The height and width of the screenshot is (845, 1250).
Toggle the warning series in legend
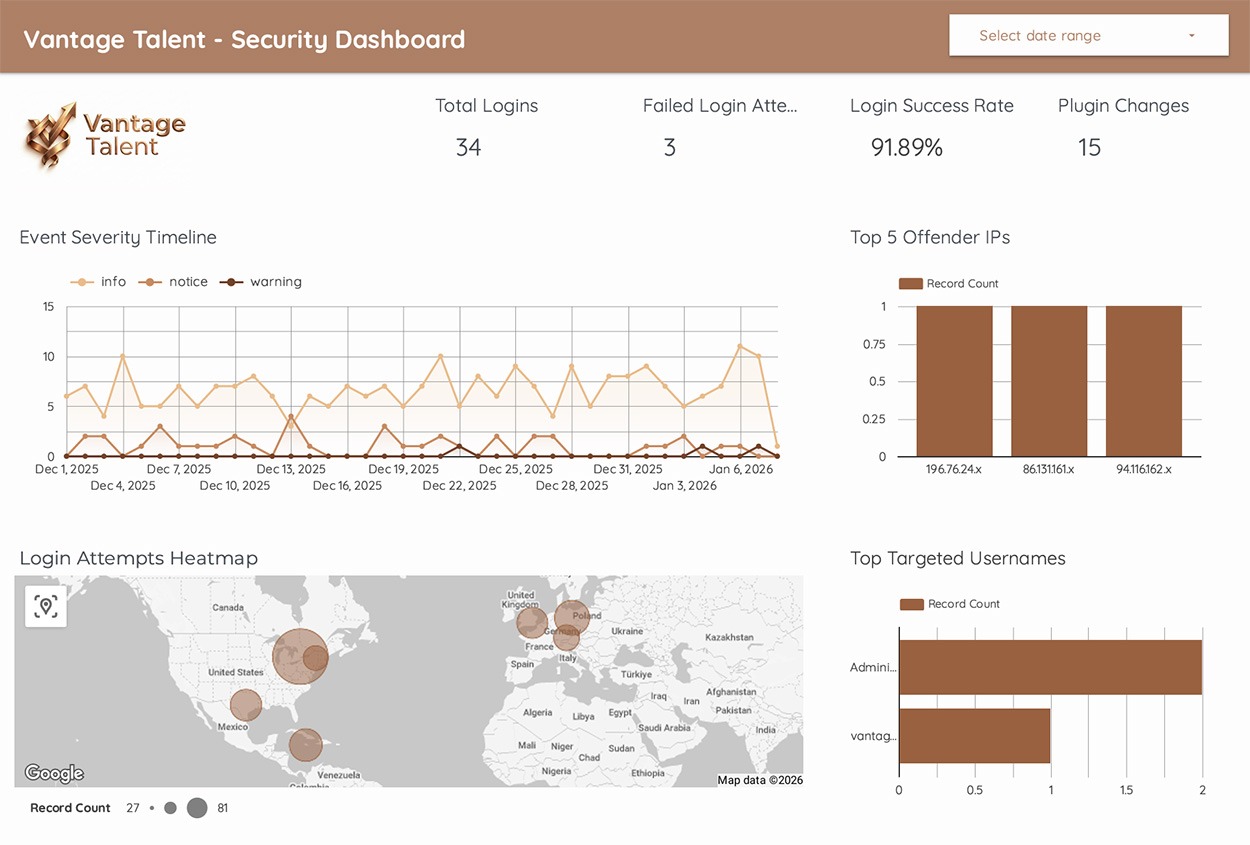(262, 282)
